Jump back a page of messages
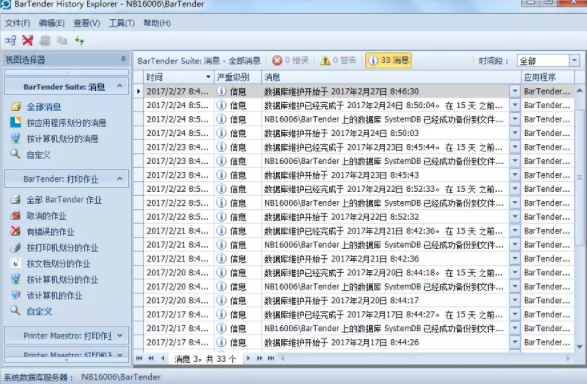 click(151, 358)
